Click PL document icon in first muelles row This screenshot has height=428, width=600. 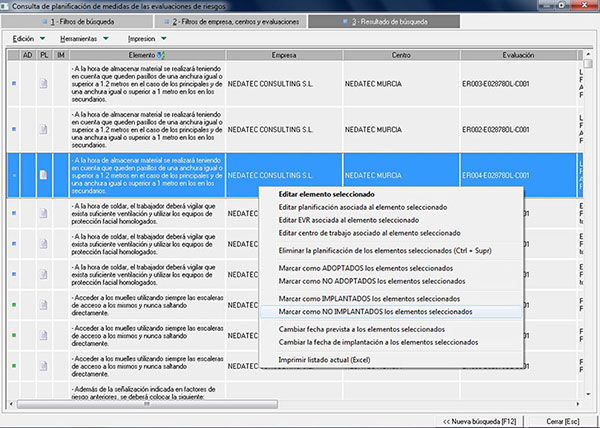click(44, 305)
